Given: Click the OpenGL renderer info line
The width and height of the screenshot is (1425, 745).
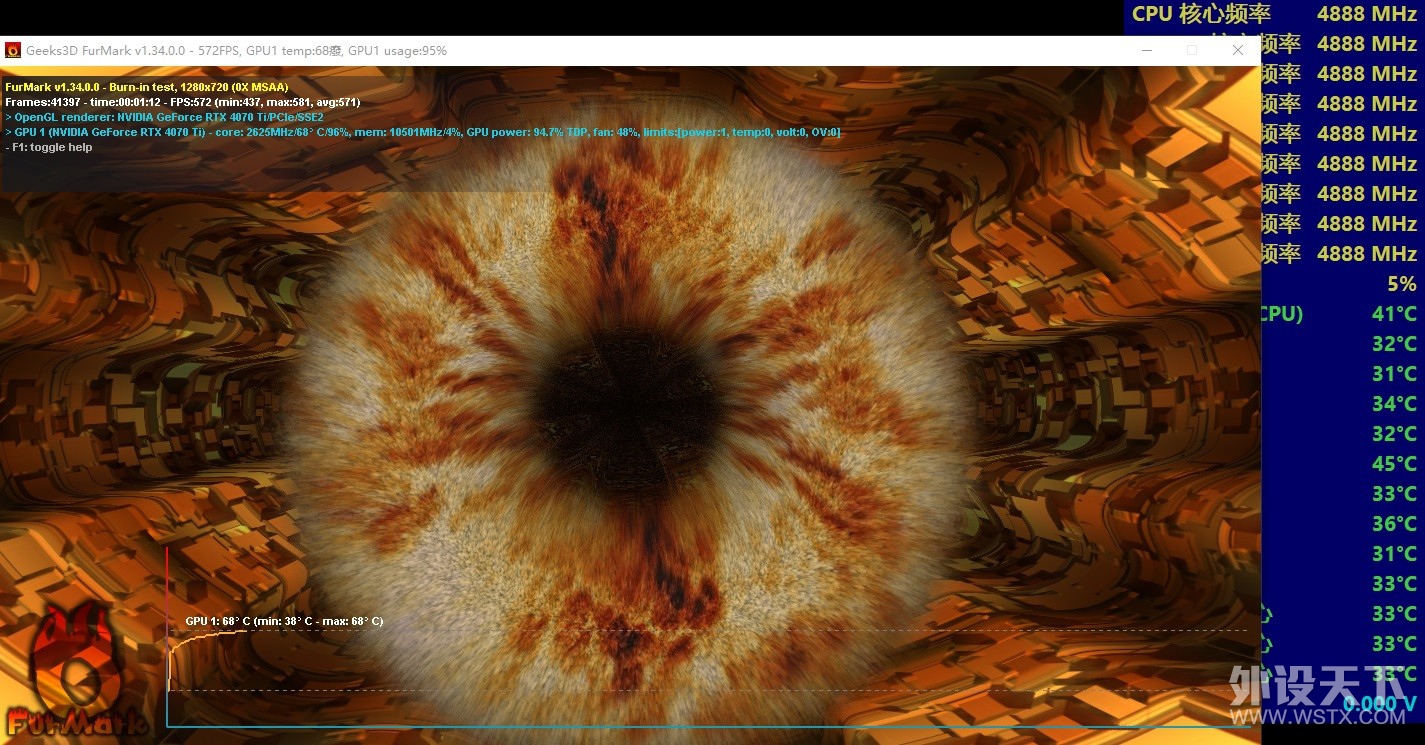Looking at the screenshot, I should click(164, 117).
